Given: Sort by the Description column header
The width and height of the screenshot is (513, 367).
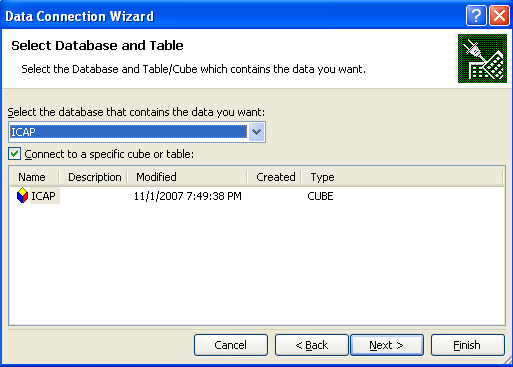Looking at the screenshot, I should tap(94, 177).
